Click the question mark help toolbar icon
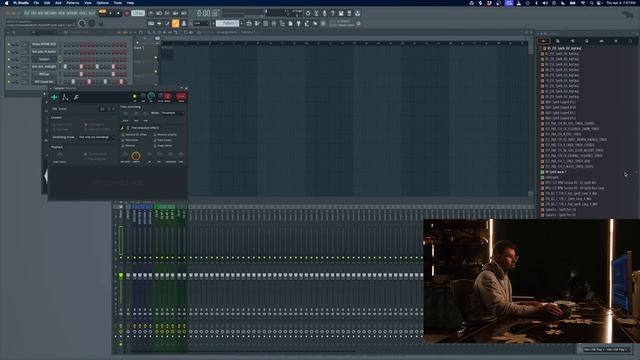This screenshot has width=640, height=360. (332, 13)
